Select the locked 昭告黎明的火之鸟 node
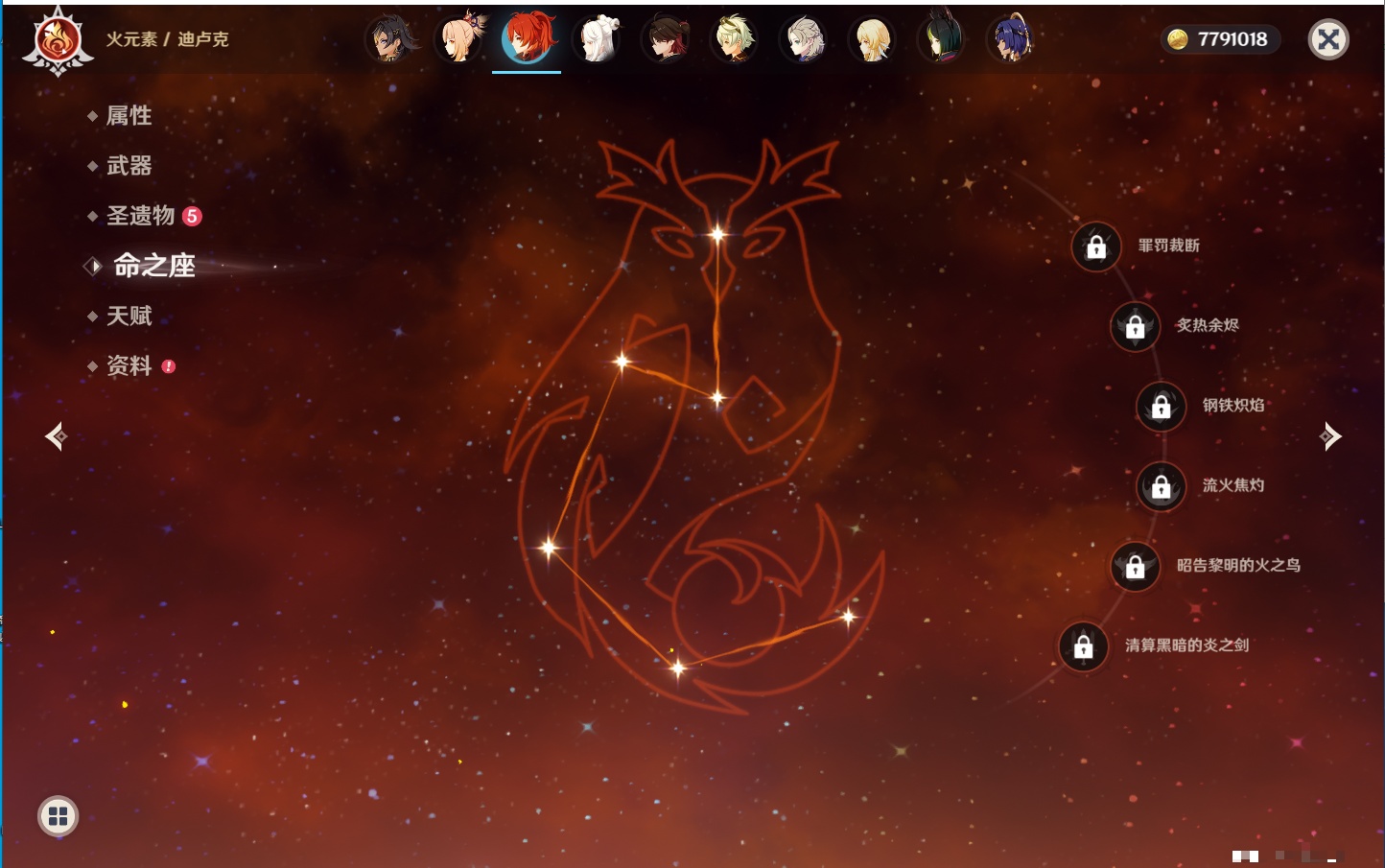The image size is (1385, 868). pyautogui.click(x=1135, y=567)
